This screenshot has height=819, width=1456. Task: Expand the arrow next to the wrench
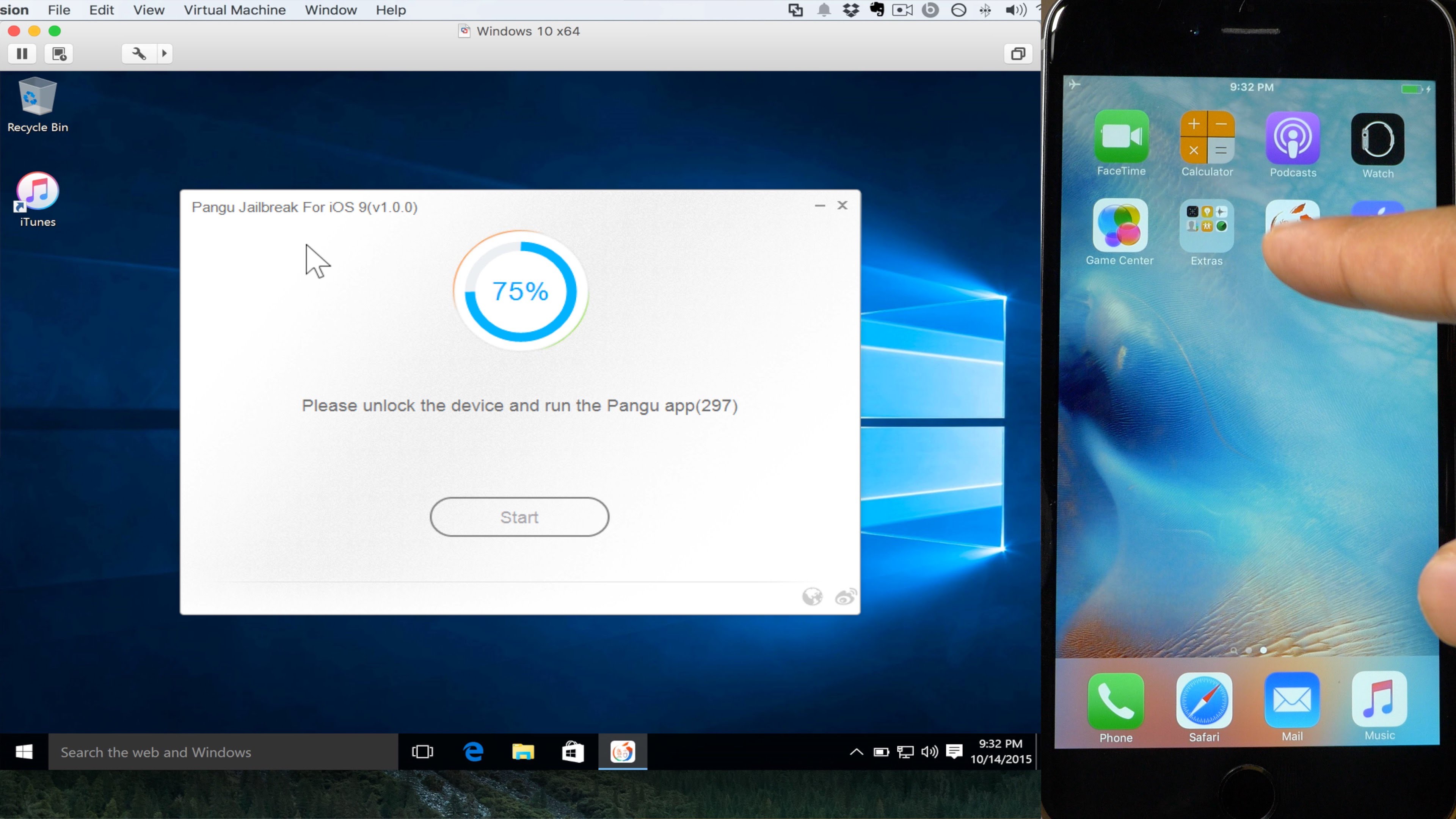[165, 54]
